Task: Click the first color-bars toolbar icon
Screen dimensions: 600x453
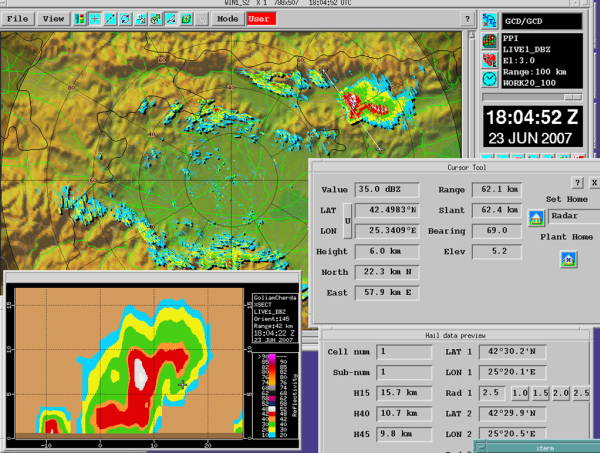Action: [x=78, y=19]
